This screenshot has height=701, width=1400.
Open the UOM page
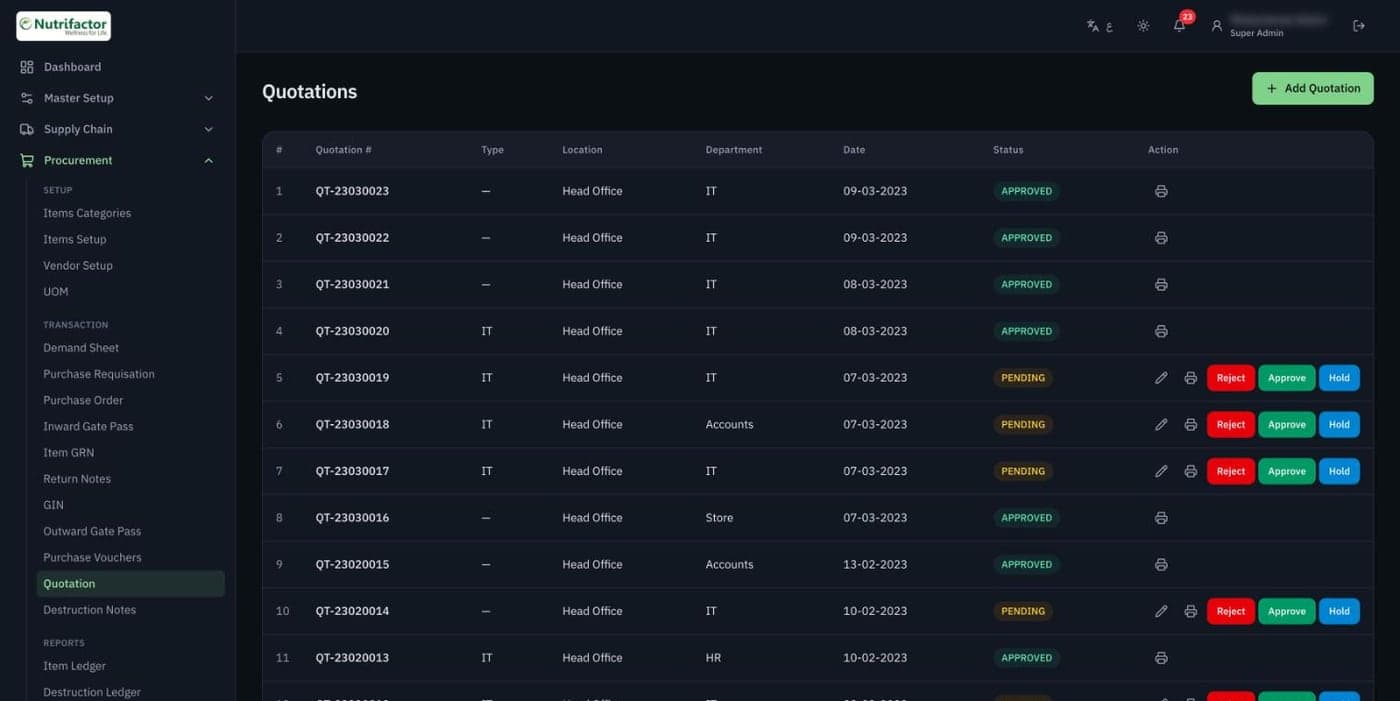56,292
